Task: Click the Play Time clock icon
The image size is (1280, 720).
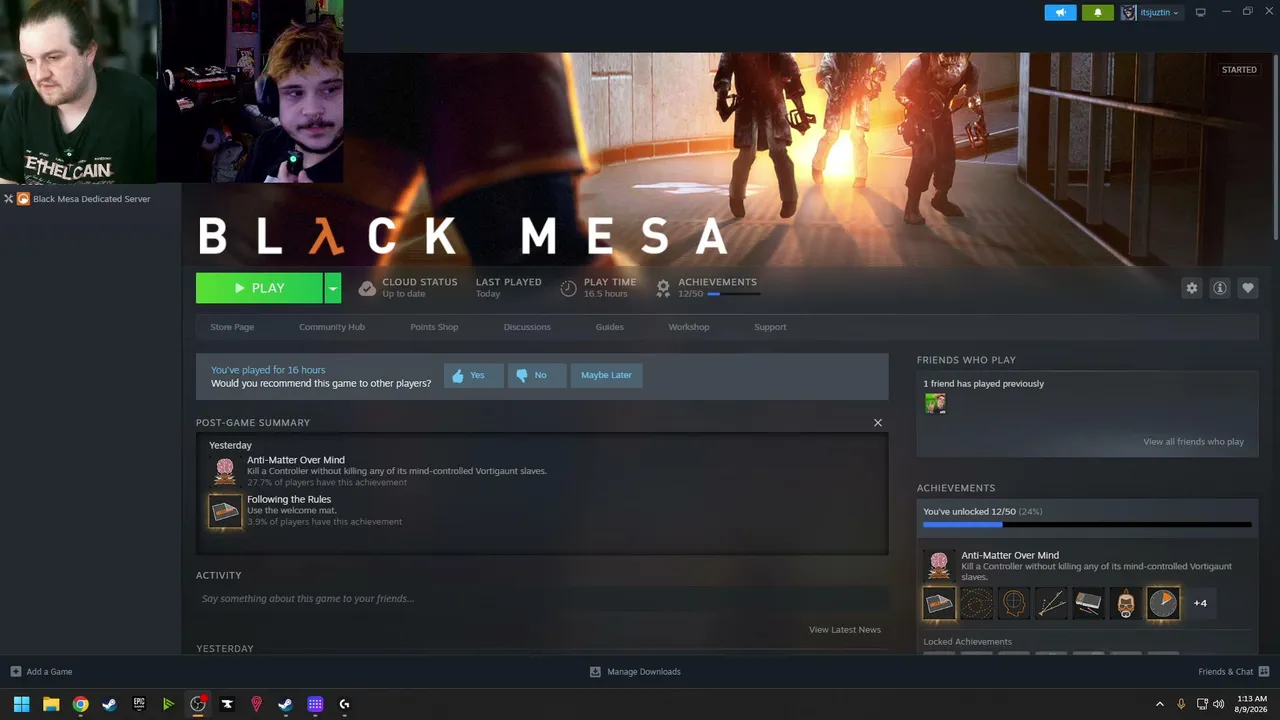Action: [x=568, y=288]
